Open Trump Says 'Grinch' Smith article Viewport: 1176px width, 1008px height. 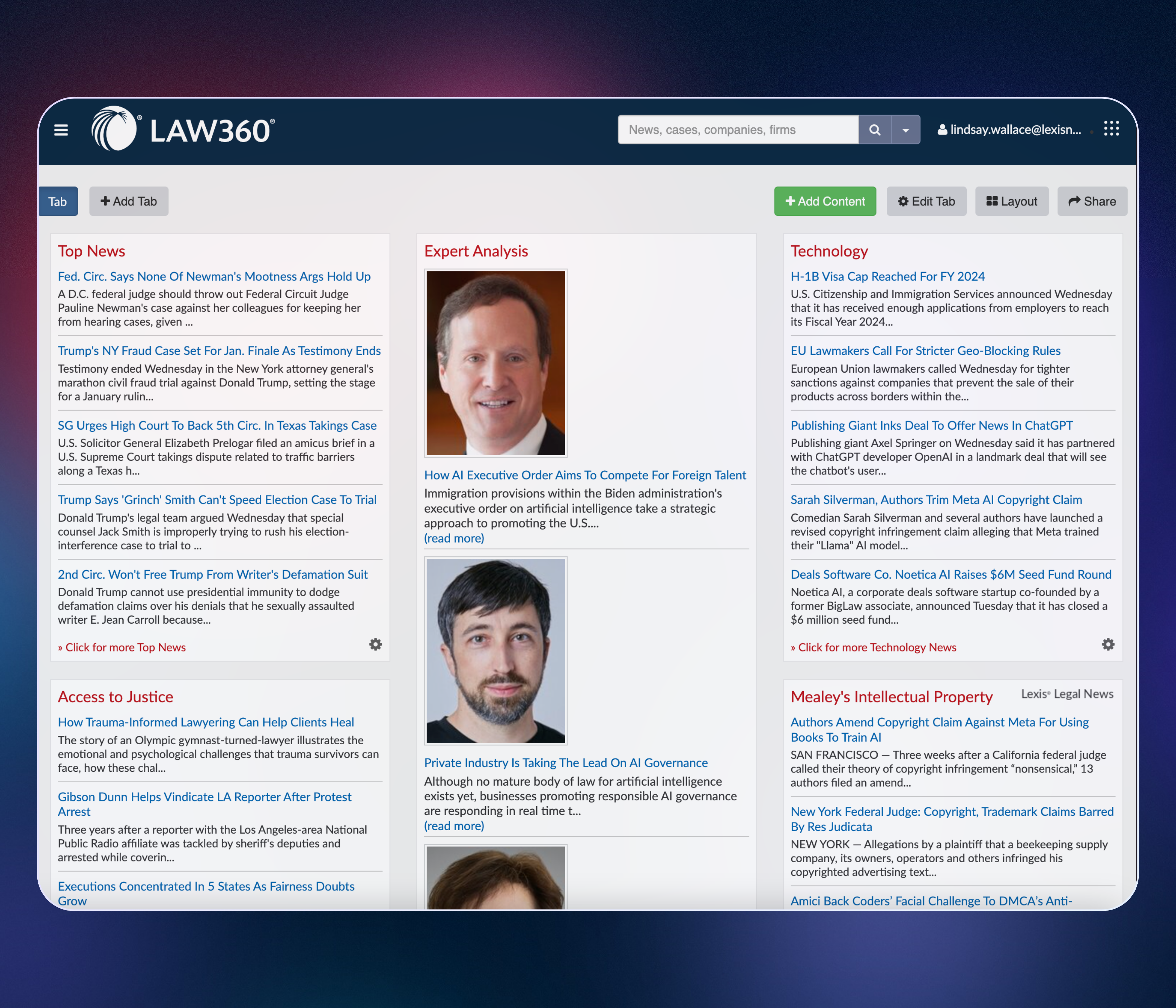click(217, 499)
